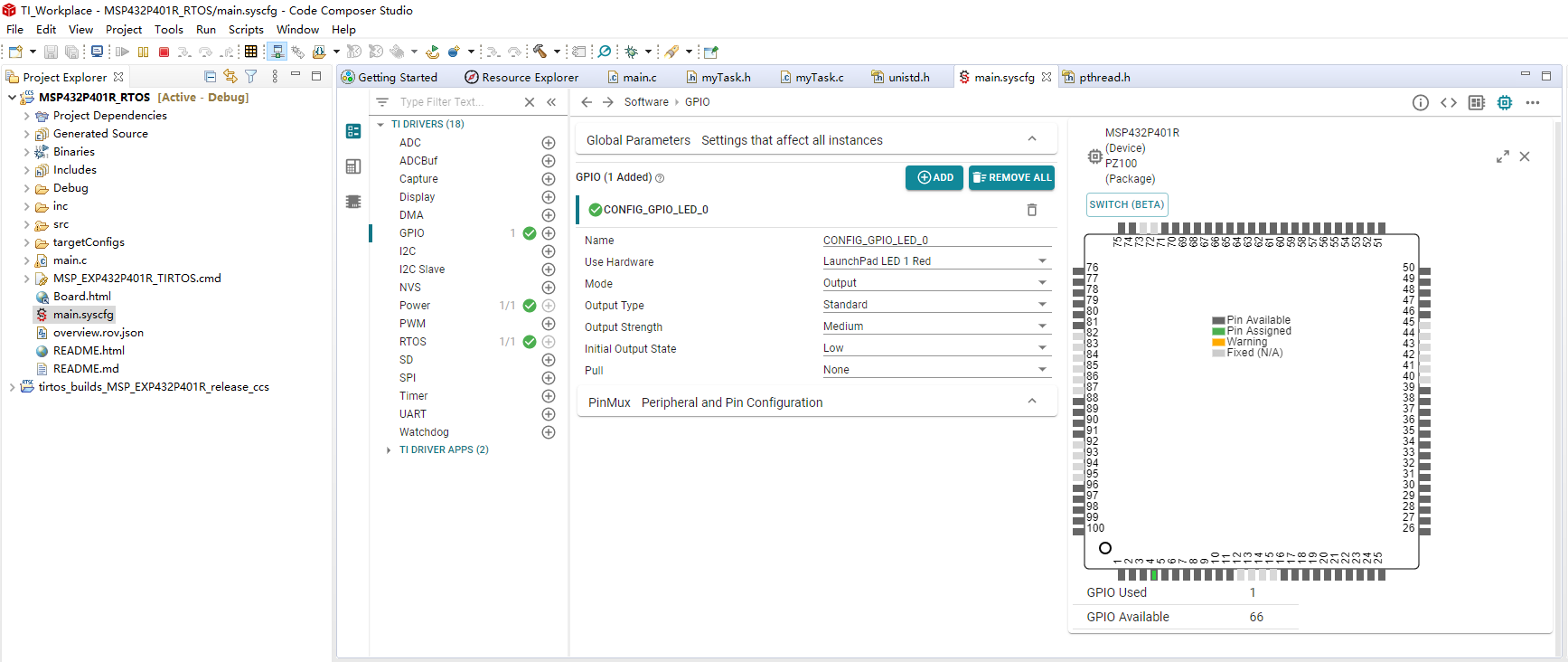This screenshot has width=1568, height=662.
Task: Expand TI DRIVER APPS group
Action: (389, 450)
